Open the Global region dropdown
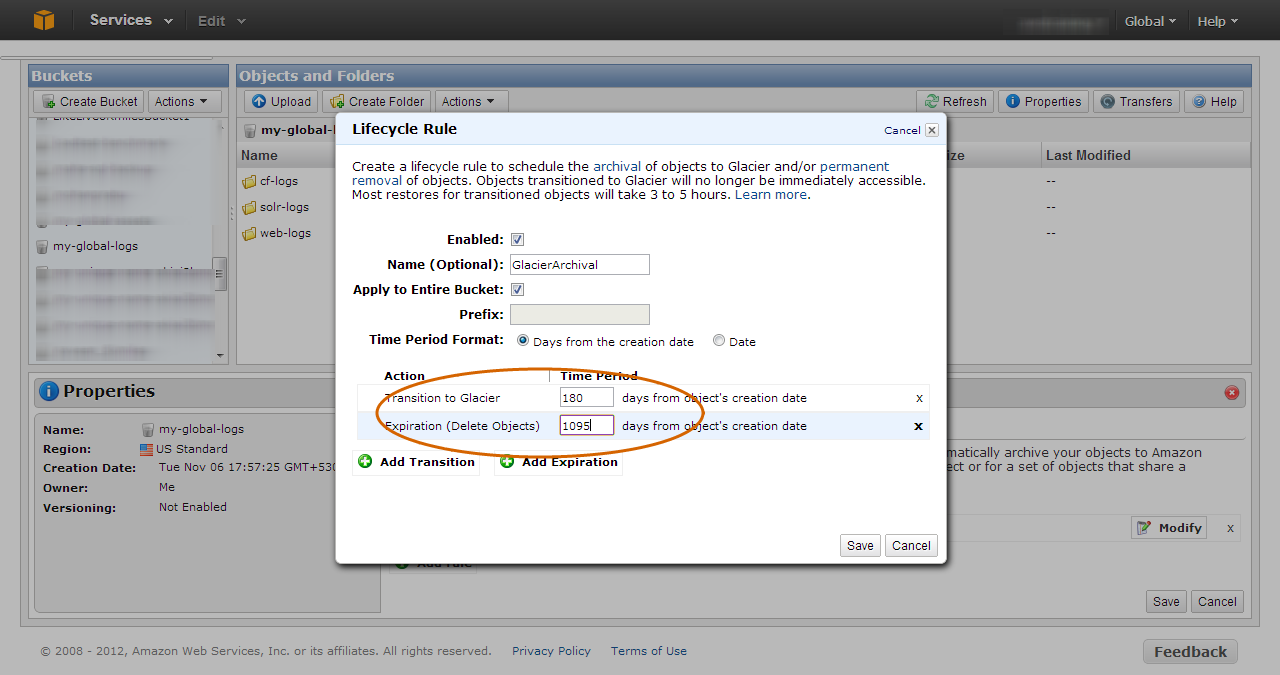This screenshot has width=1280, height=675. pyautogui.click(x=1149, y=21)
